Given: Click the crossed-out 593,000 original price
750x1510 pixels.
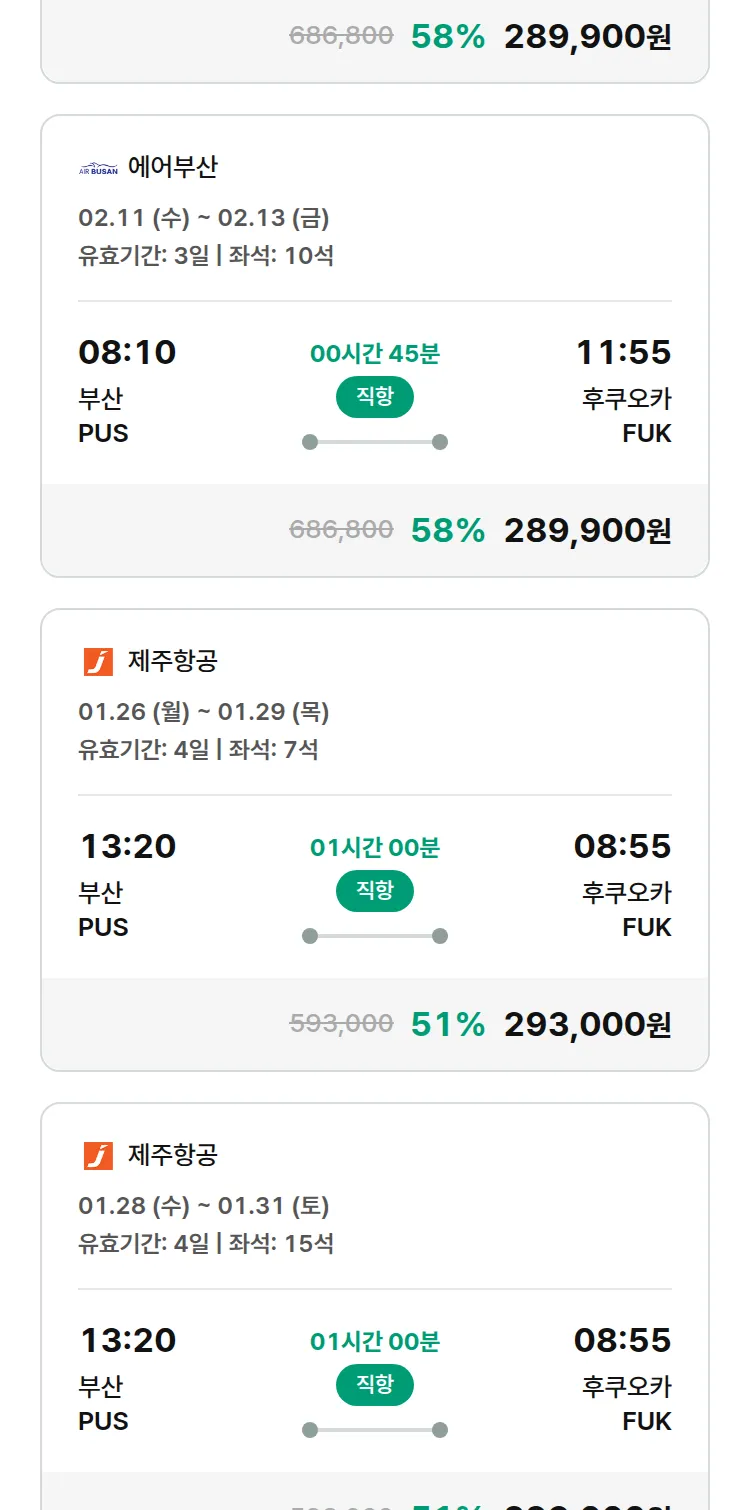Looking at the screenshot, I should [x=341, y=1023].
